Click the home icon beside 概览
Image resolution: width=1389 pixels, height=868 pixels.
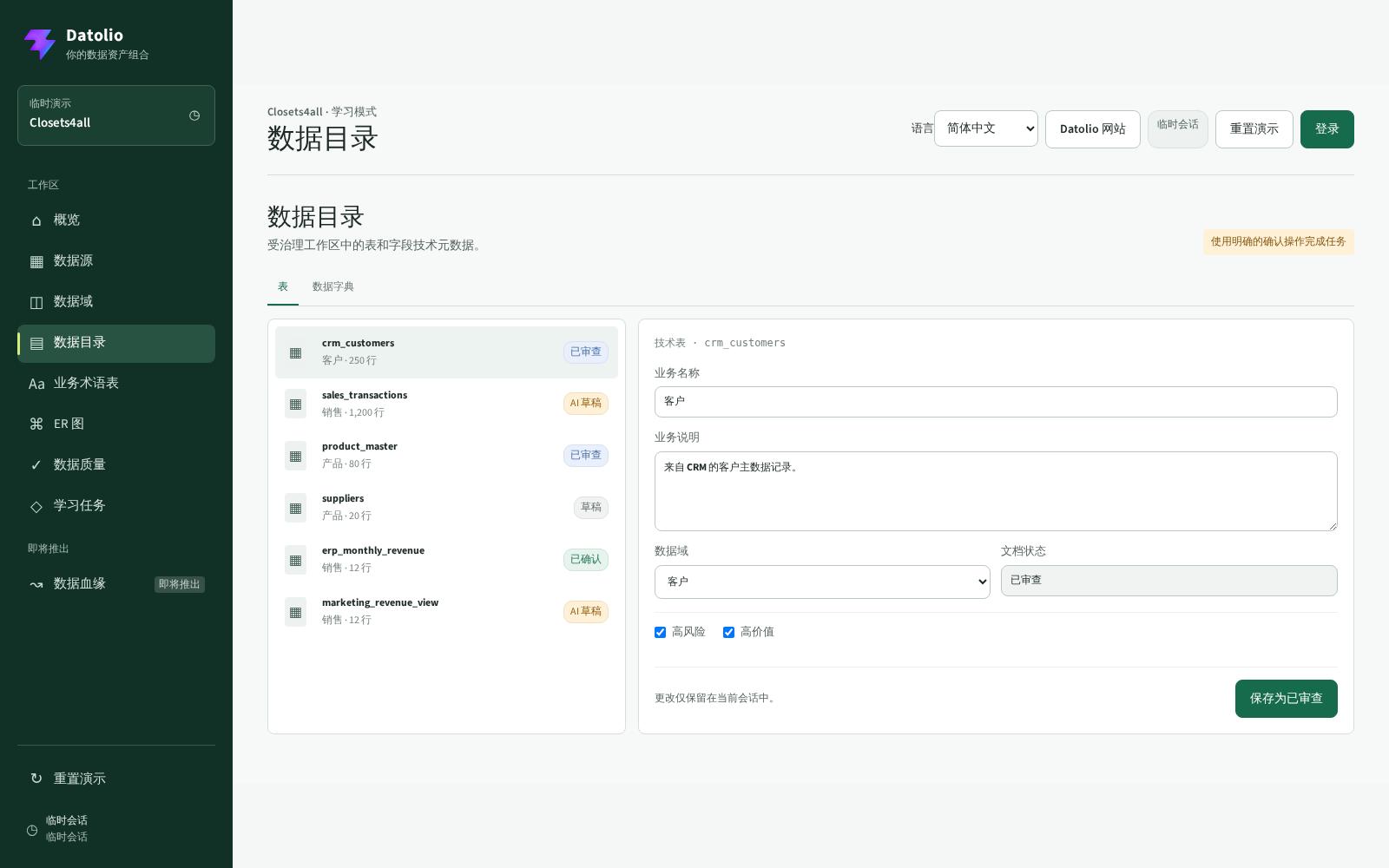coord(36,220)
